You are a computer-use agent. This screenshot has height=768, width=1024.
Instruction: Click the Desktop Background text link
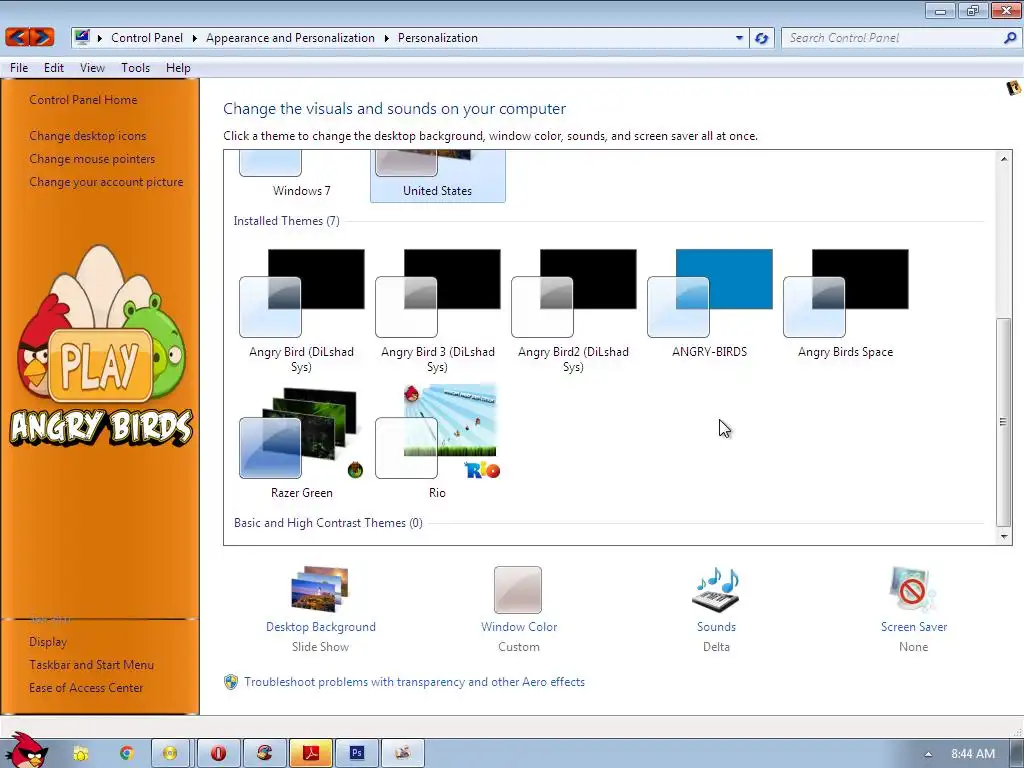tap(321, 627)
